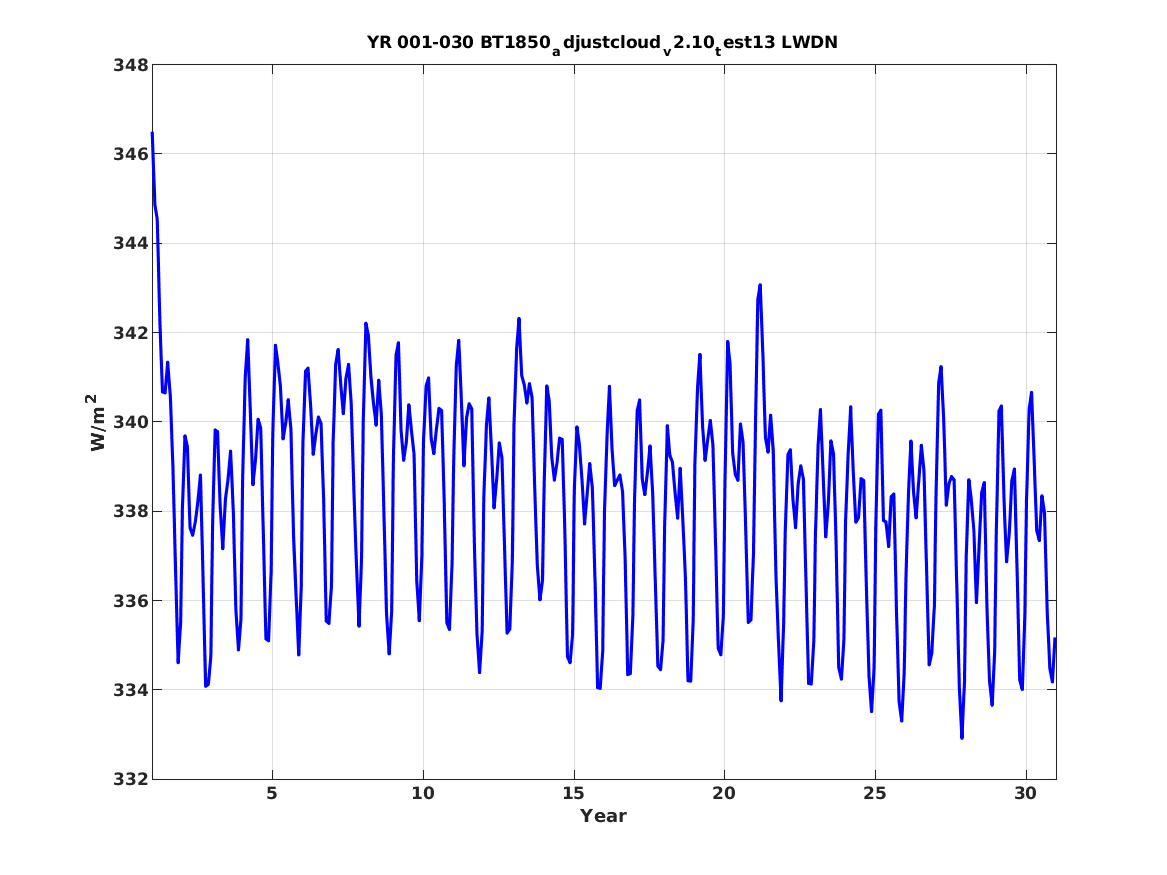Click x-axis tick label 5
Screen dimensions: 1167x875
pyautogui.click(x=272, y=794)
